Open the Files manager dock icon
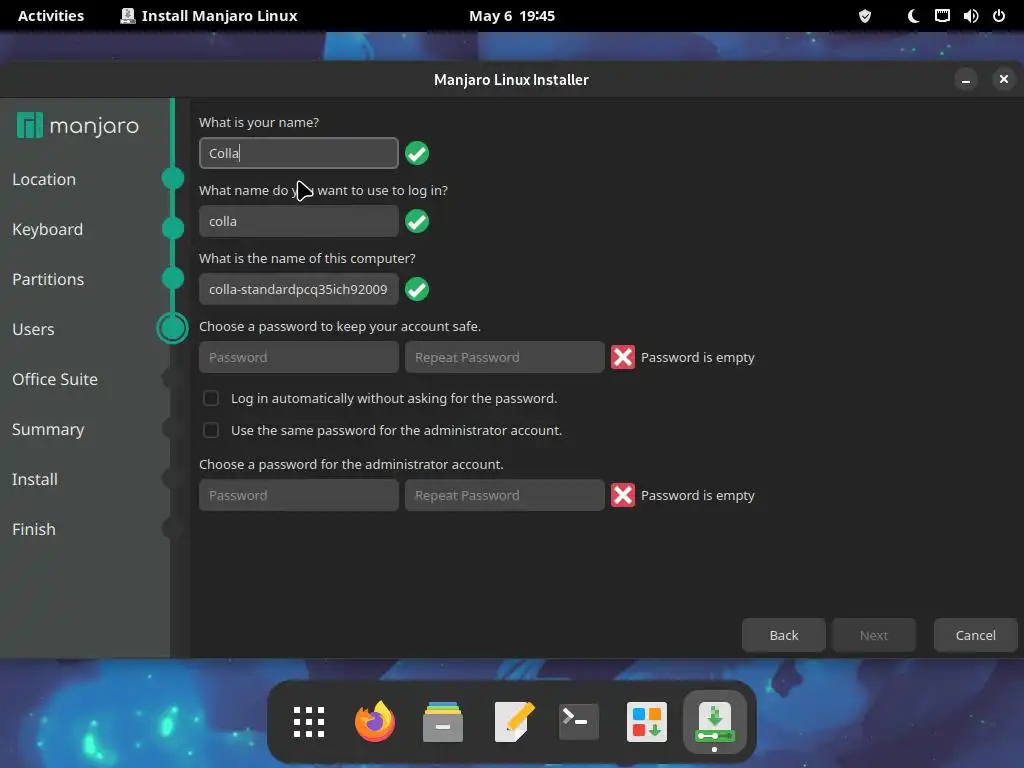The width and height of the screenshot is (1024, 768). pyautogui.click(x=443, y=722)
